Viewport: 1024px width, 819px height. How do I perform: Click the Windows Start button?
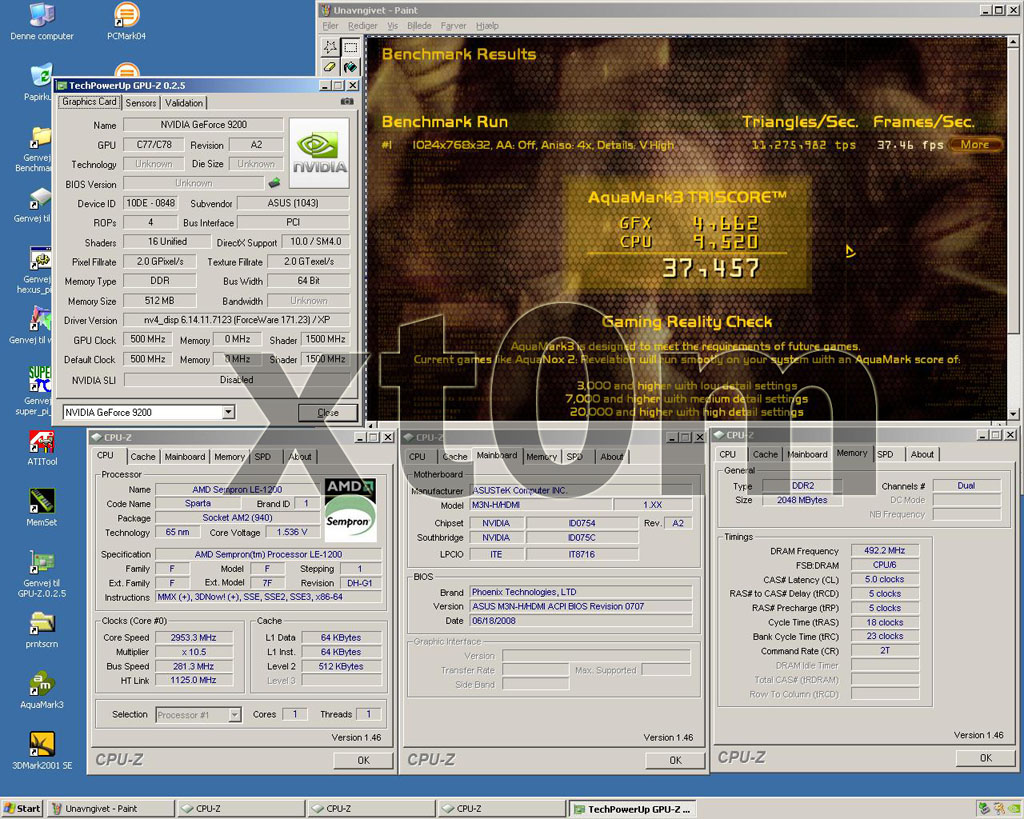coord(22,809)
